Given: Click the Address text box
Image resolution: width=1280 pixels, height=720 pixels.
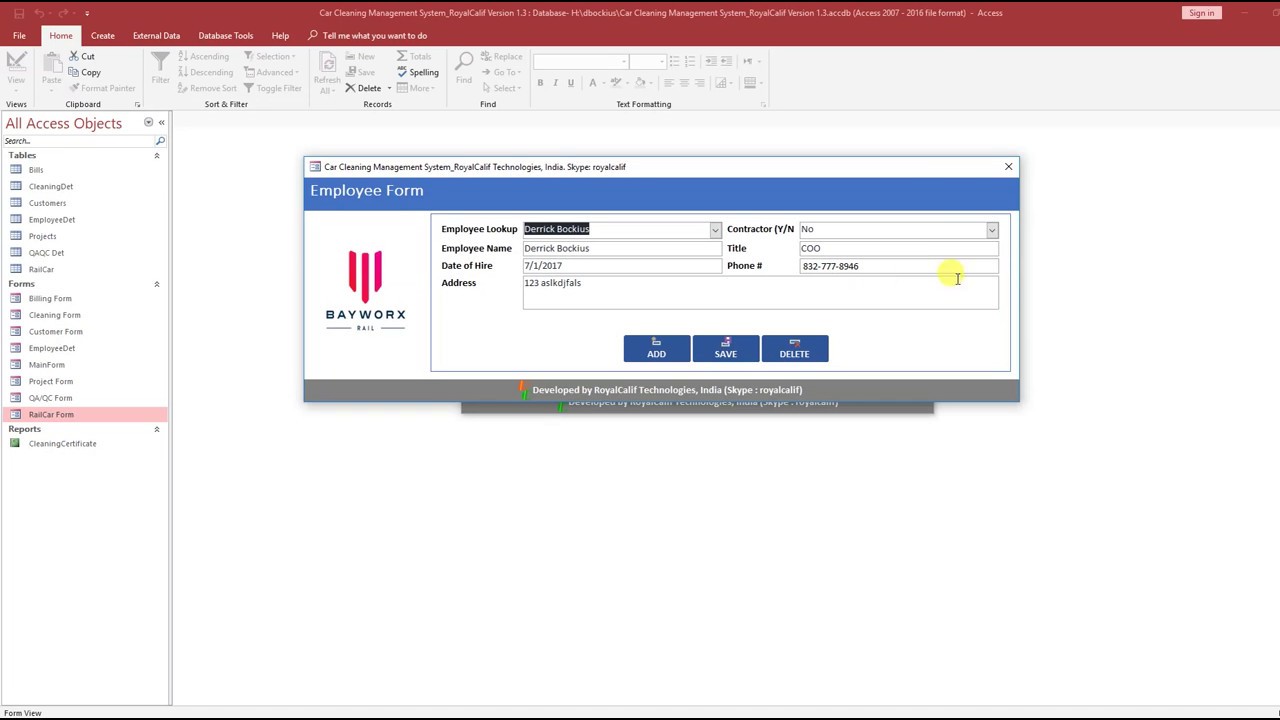Looking at the screenshot, I should tap(760, 293).
